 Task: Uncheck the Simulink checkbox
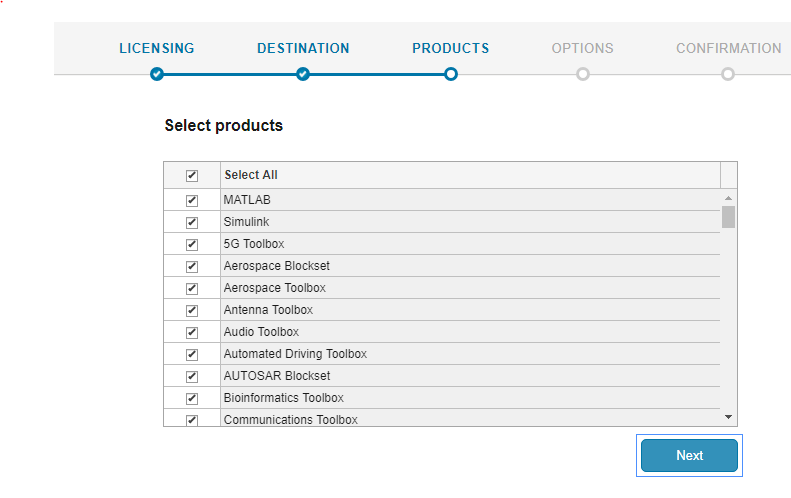pyautogui.click(x=192, y=222)
